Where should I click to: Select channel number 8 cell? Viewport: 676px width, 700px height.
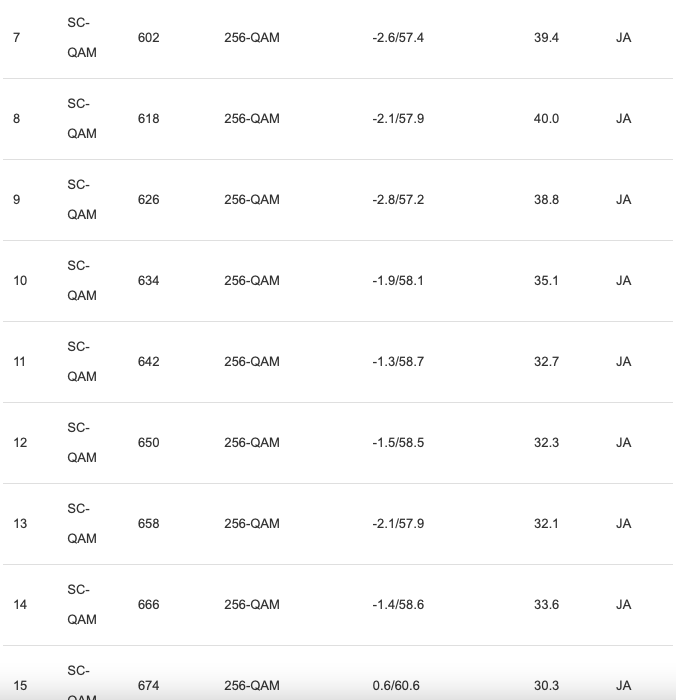16,119
